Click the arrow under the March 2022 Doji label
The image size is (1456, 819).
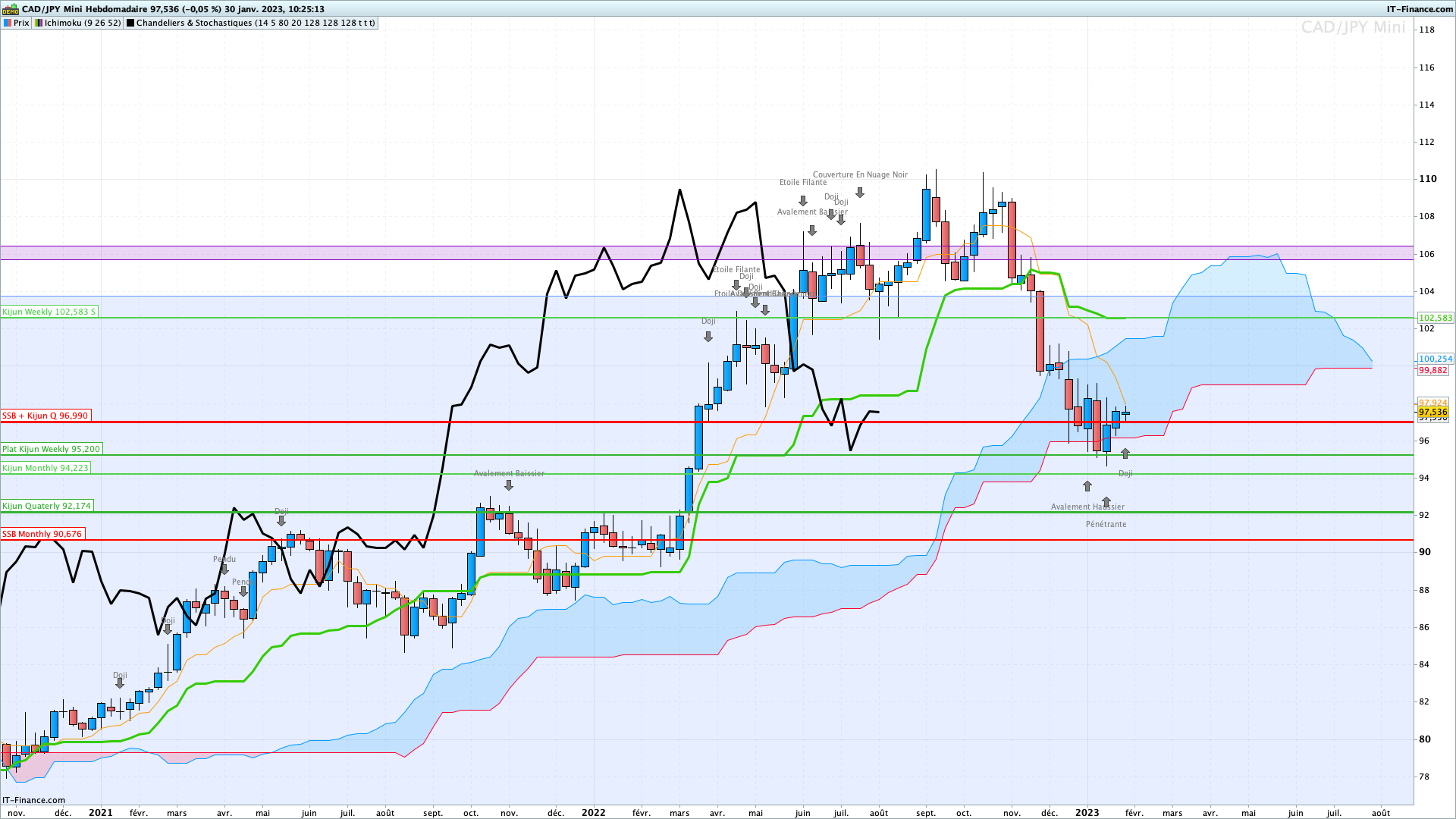point(708,337)
